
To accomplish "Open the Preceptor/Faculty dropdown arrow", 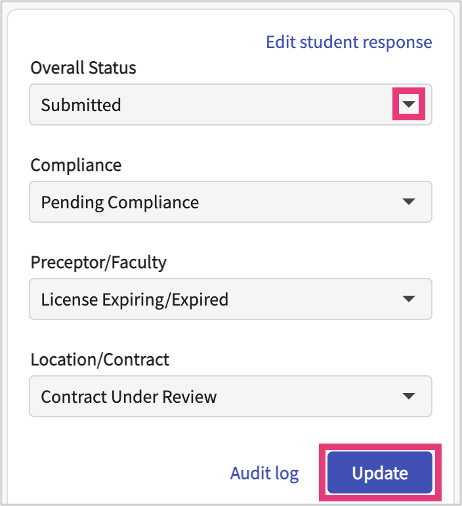I will 408,299.
